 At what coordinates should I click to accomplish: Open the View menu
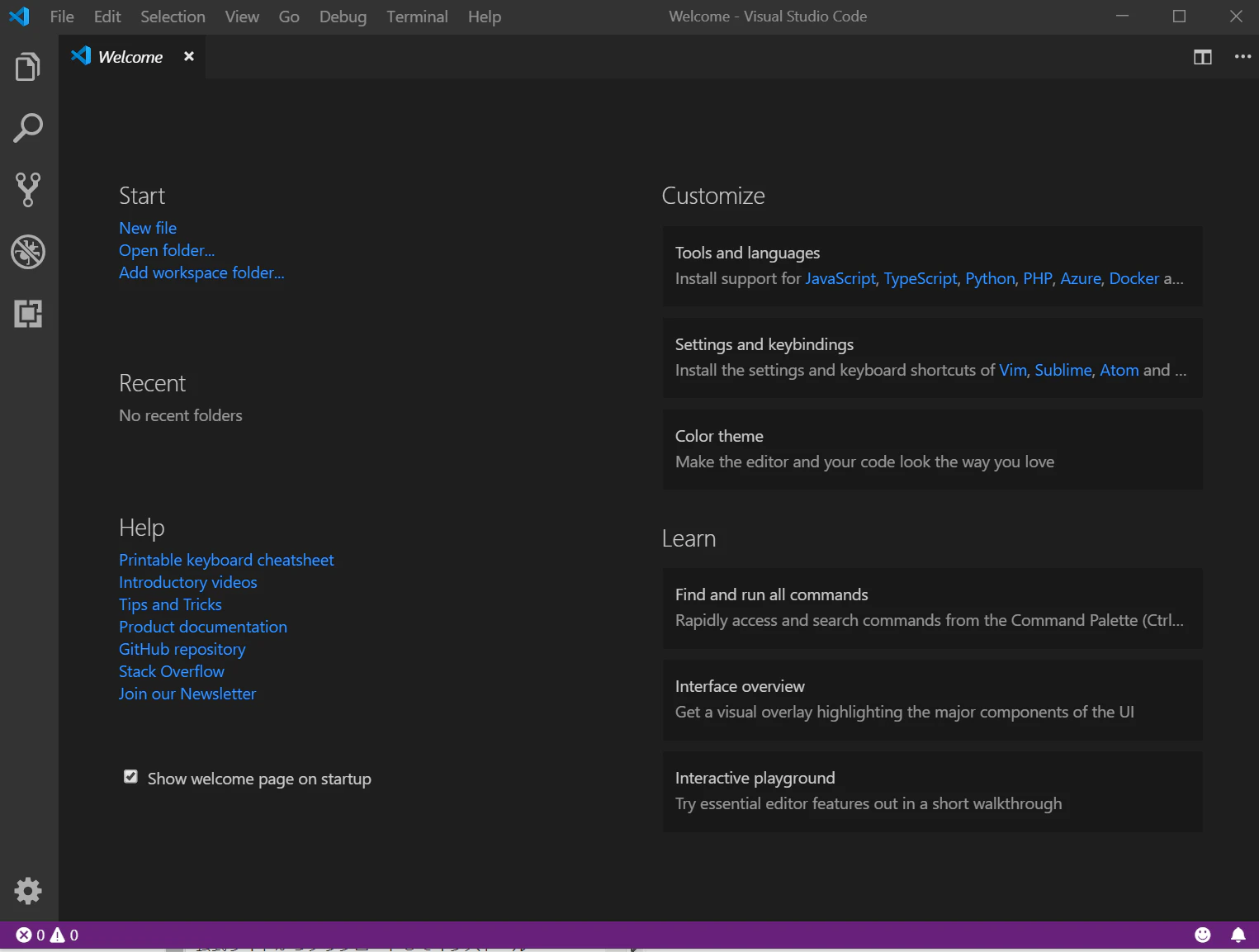[242, 17]
